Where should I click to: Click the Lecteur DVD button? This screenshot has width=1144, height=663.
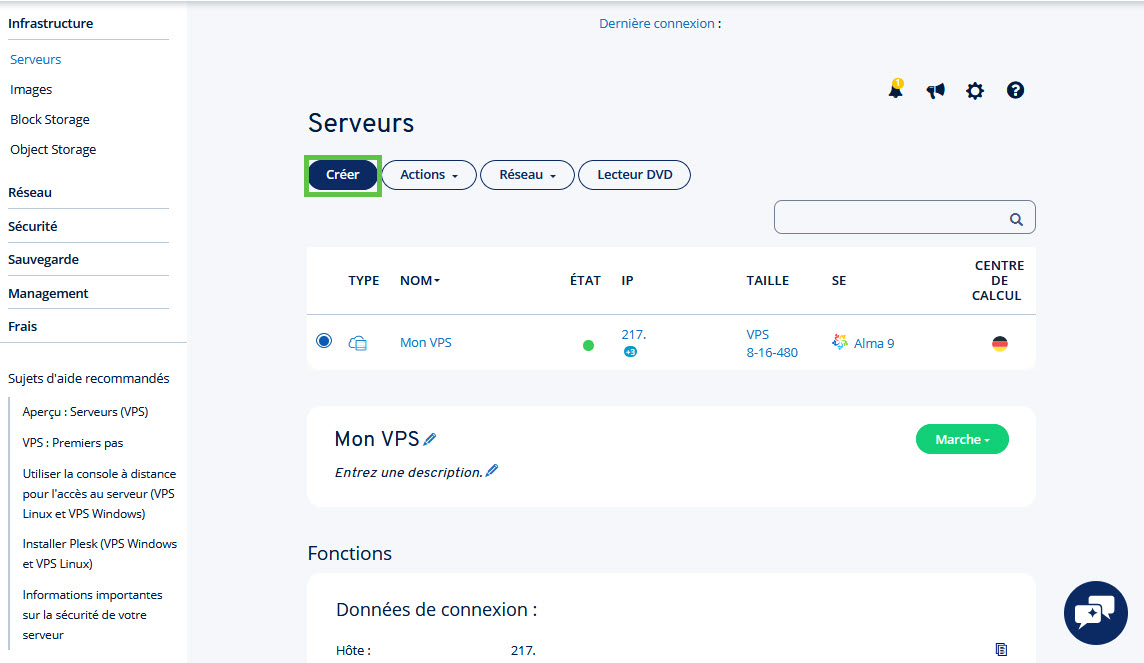[634, 175]
